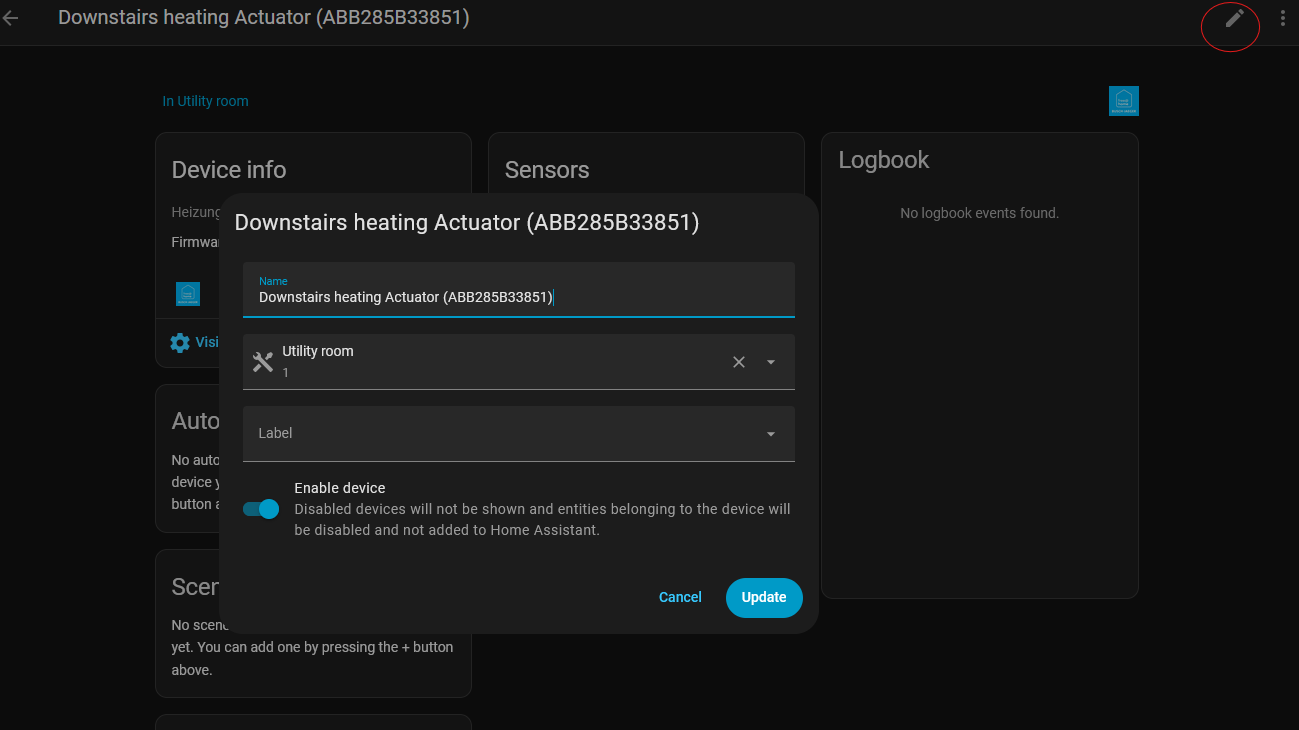Screen dimensions: 1299x730
Task: Click the dialog title text
Action: [x=466, y=222]
